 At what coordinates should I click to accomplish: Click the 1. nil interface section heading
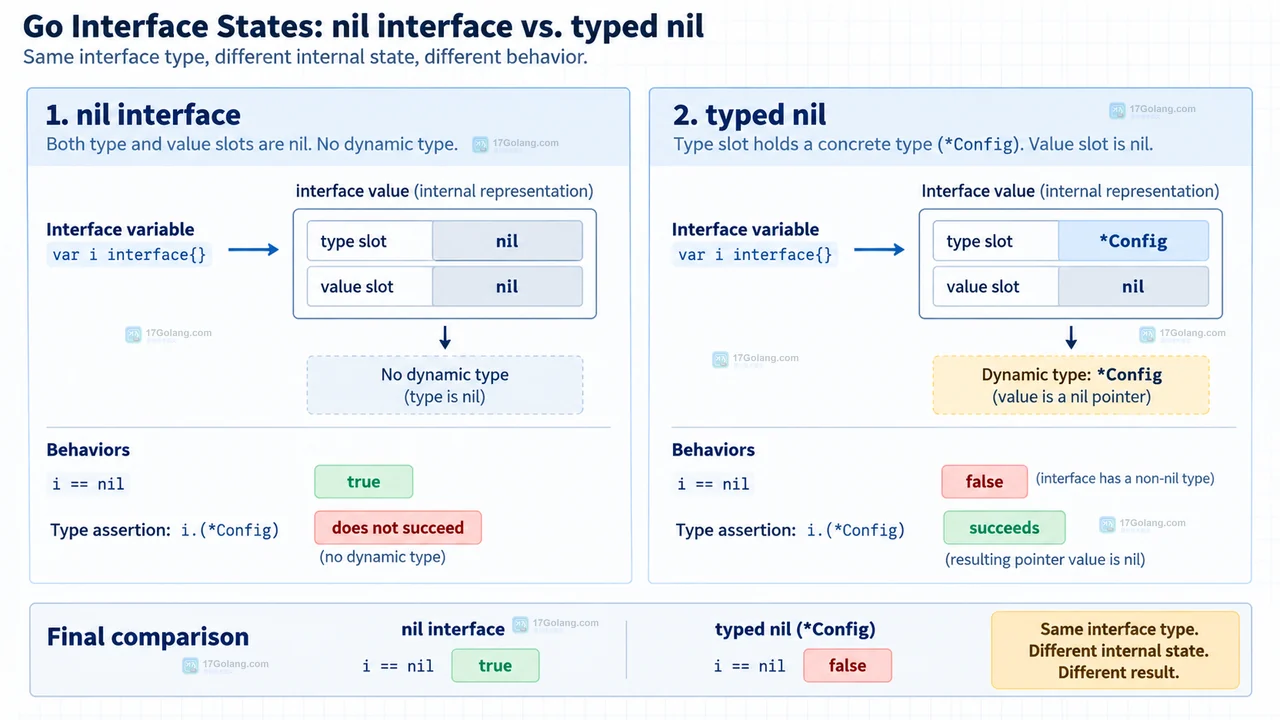coord(144,115)
